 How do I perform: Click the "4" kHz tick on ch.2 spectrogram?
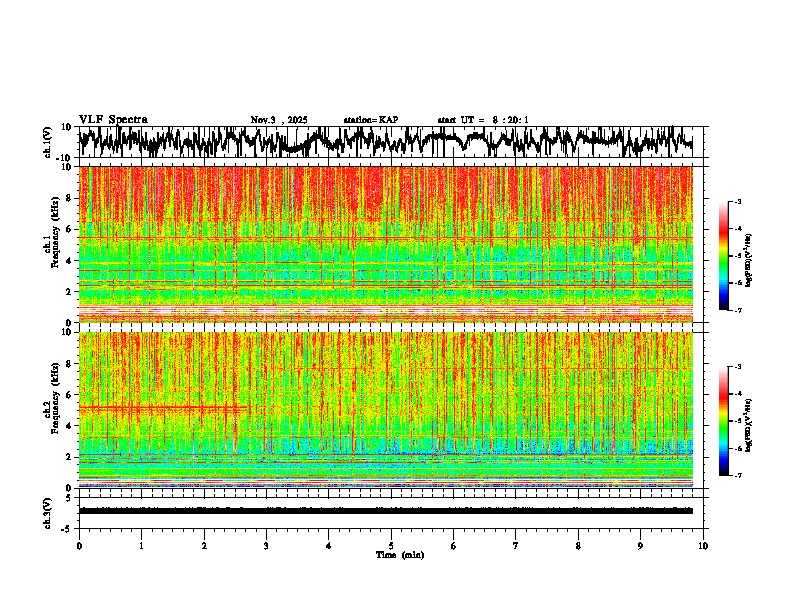[69, 426]
